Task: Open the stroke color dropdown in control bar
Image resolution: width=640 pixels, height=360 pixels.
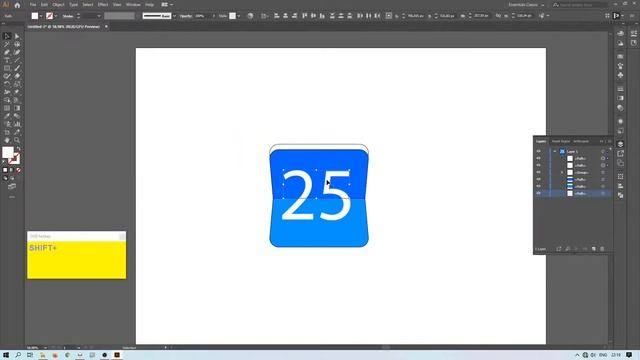Action: click(x=56, y=16)
